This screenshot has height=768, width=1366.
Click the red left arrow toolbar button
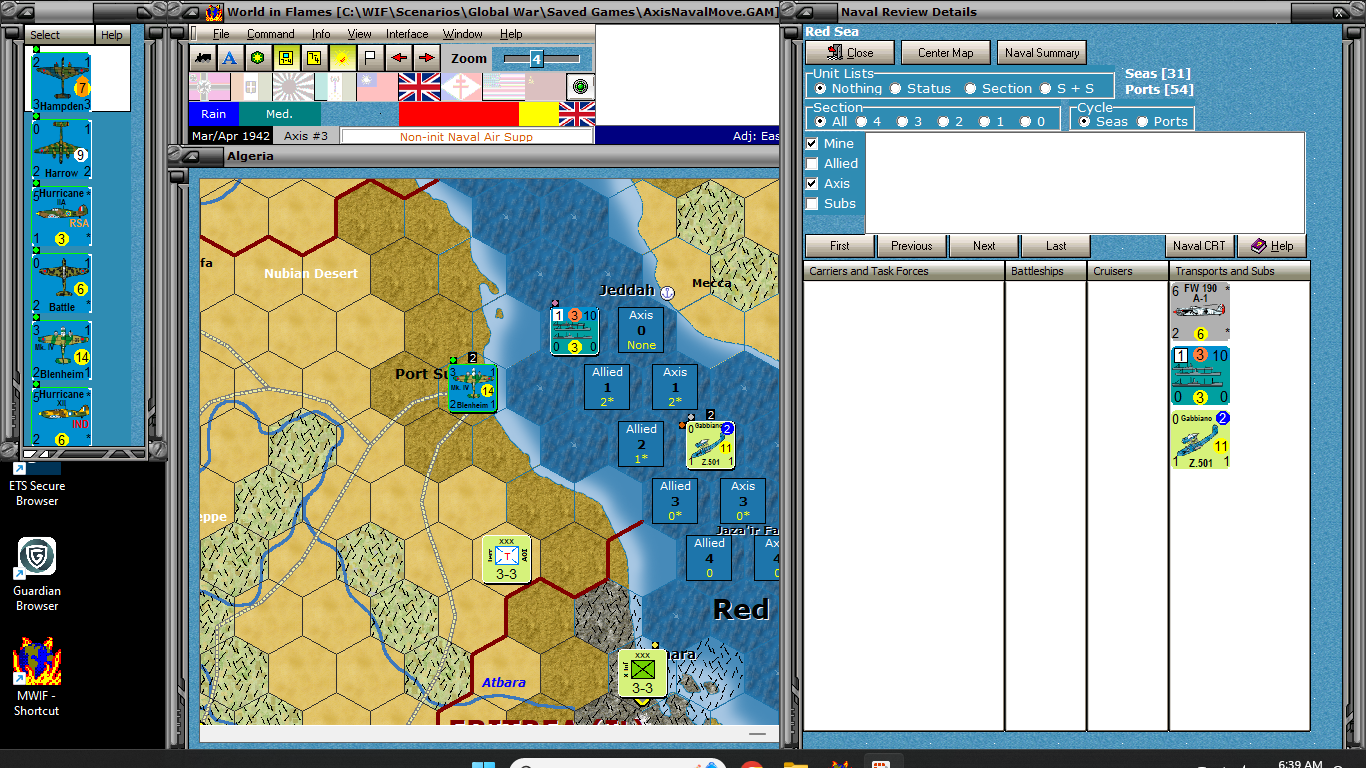(398, 58)
